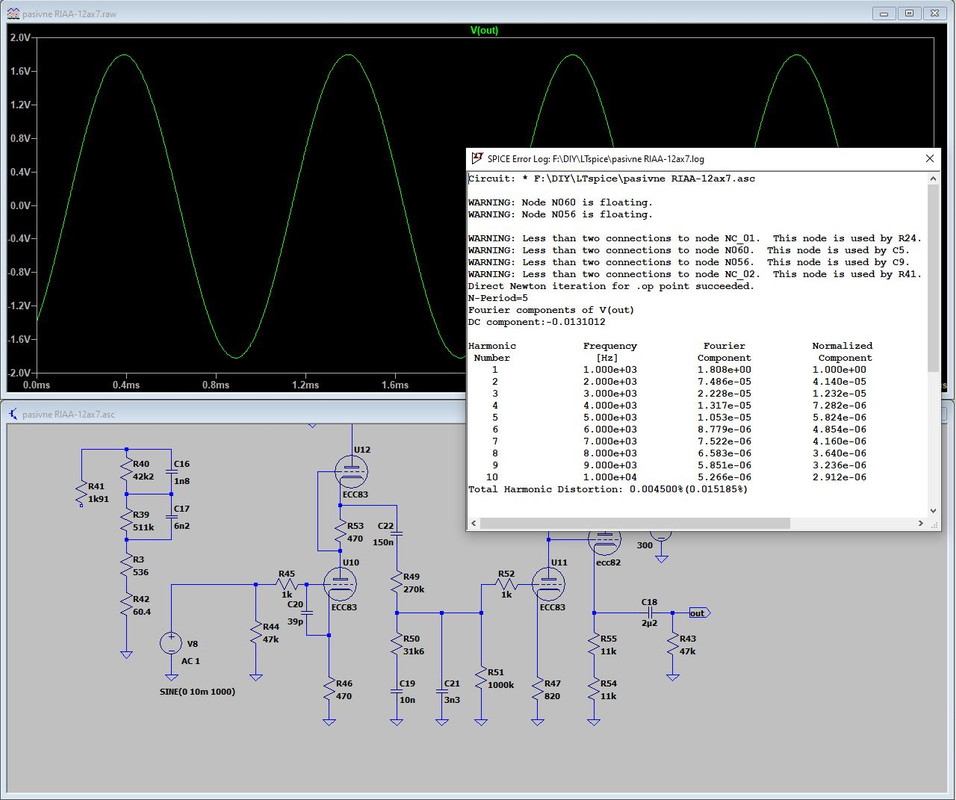The width and height of the screenshot is (956, 800).
Task: Select resistor R49 270k
Action: coord(397,584)
